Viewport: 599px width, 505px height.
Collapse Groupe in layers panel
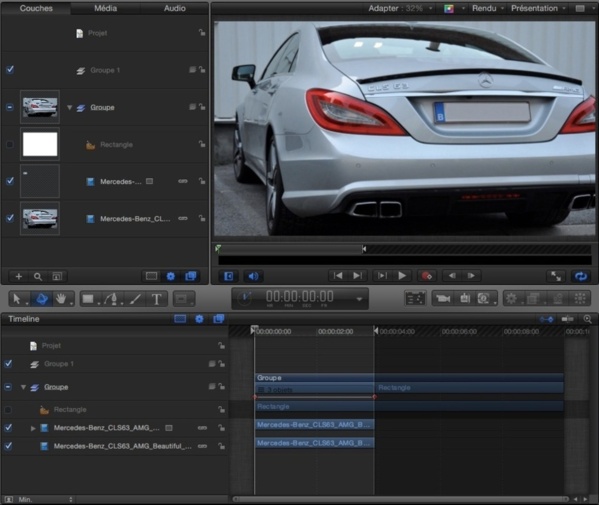[70, 108]
